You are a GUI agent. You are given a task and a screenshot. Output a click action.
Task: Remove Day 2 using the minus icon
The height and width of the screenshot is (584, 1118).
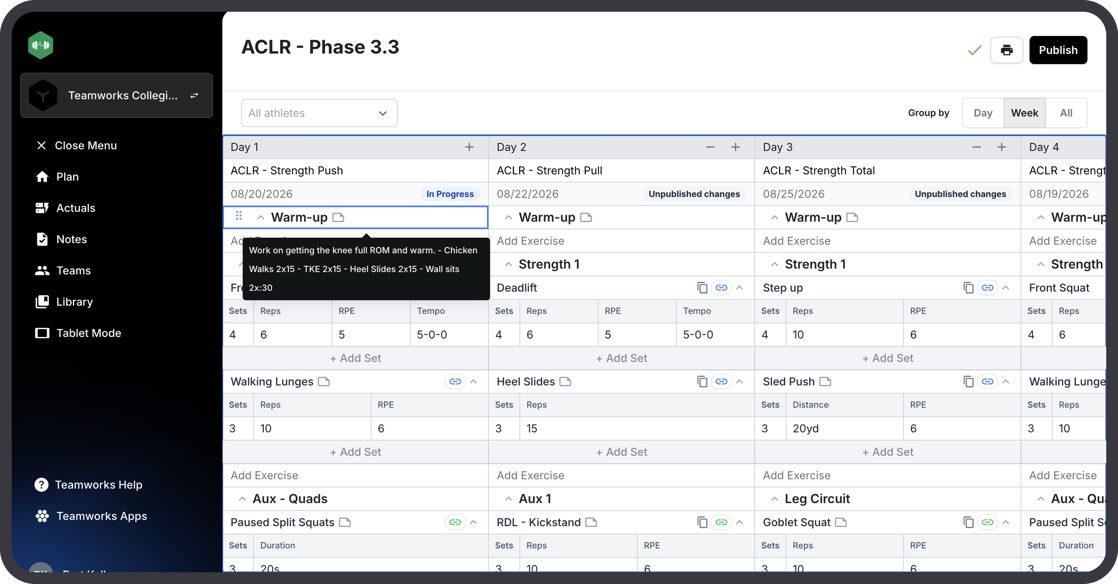(710, 147)
